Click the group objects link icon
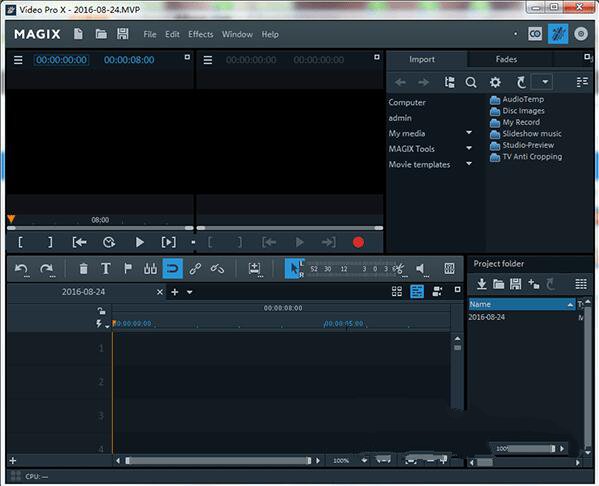599x486 pixels. point(195,269)
